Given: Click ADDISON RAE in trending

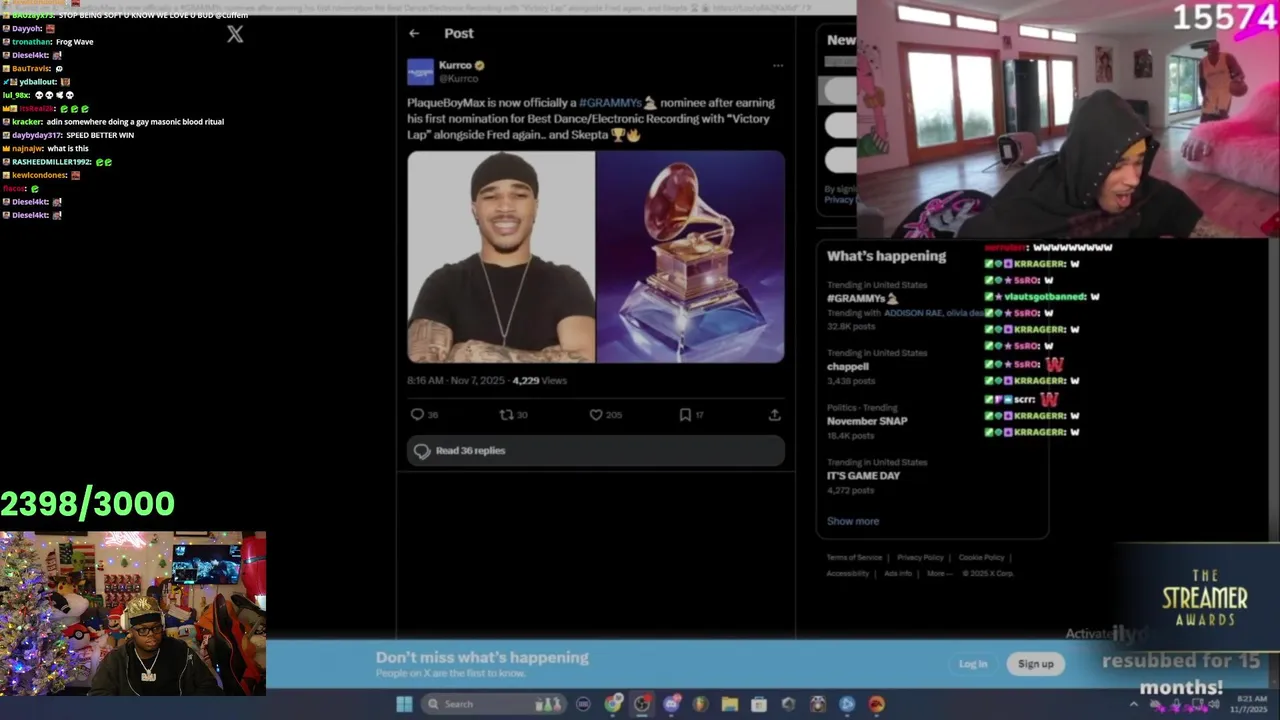Looking at the screenshot, I should (x=912, y=313).
